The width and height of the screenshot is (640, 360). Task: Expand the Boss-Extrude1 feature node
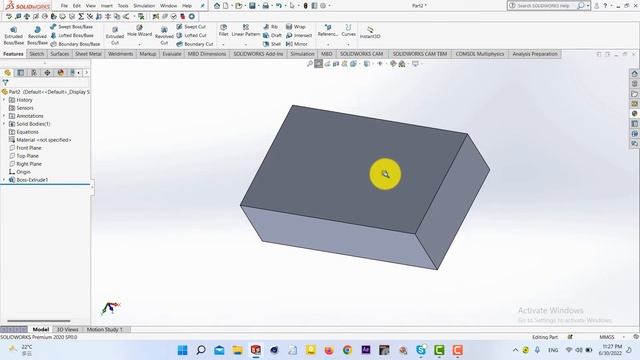pos(4,180)
